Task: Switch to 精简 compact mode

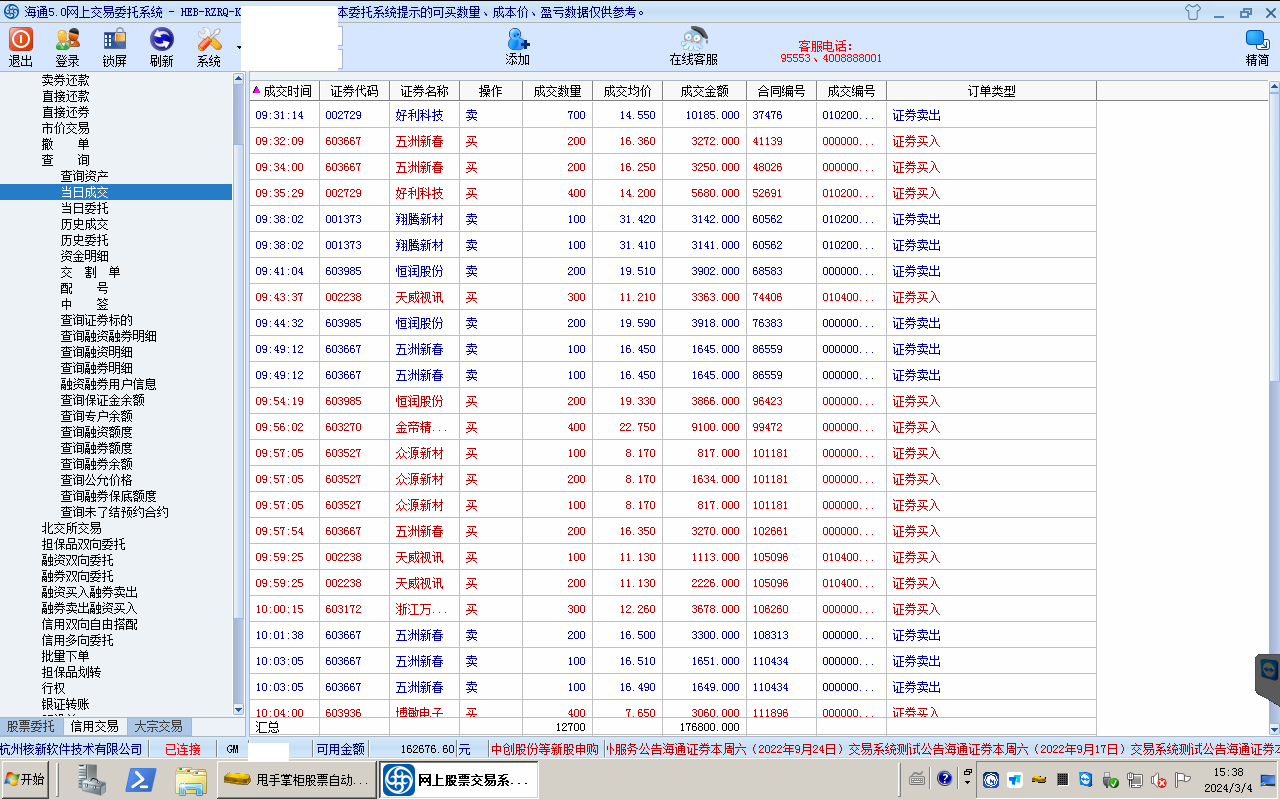Action: 1257,46
